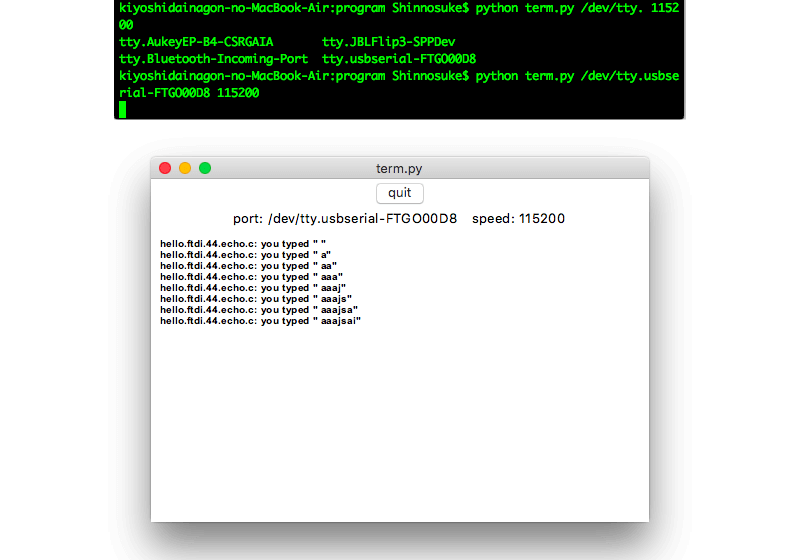Click tty.Bluetooth-Incoming-Port in the terminal
The width and height of the screenshot is (800, 560).
click(213, 59)
